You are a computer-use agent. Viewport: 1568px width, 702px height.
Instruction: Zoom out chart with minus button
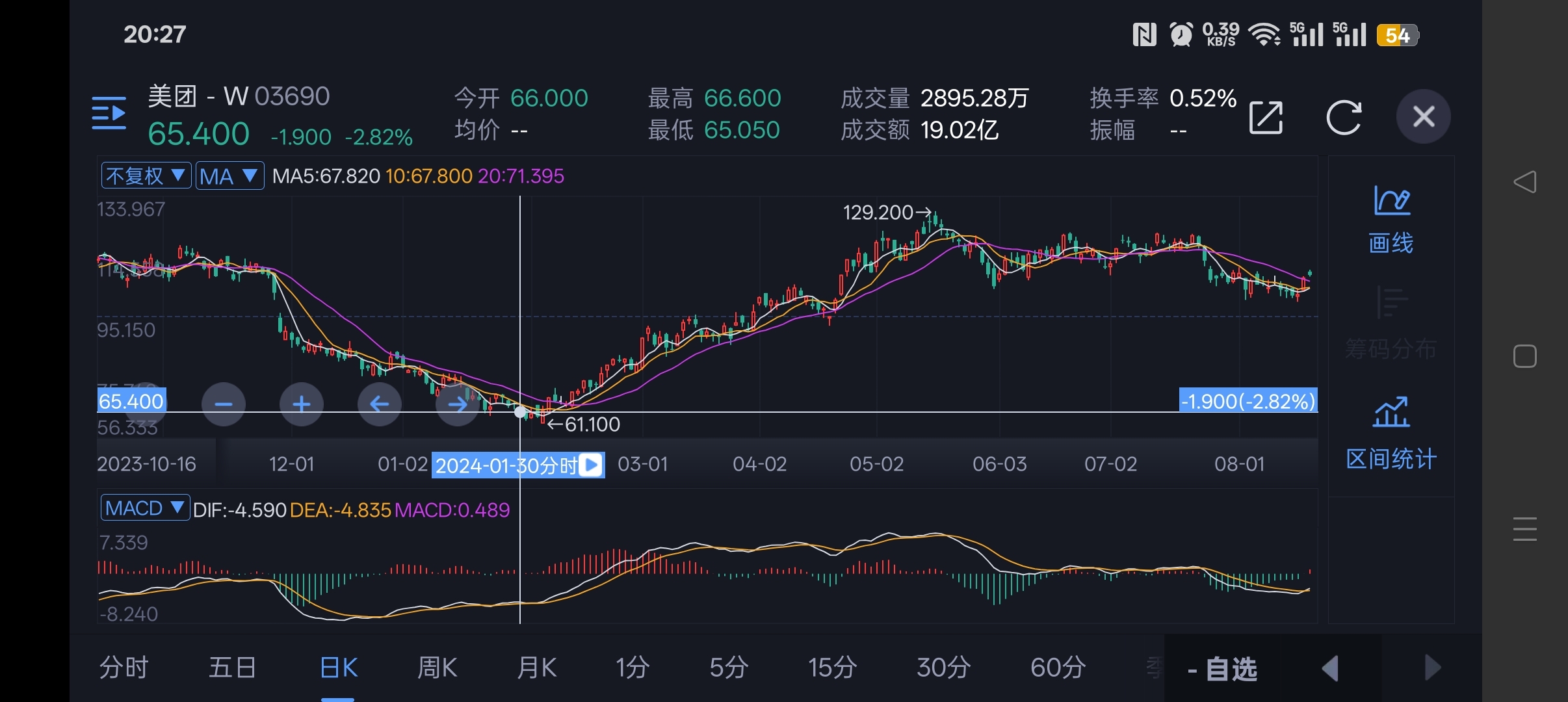point(224,404)
